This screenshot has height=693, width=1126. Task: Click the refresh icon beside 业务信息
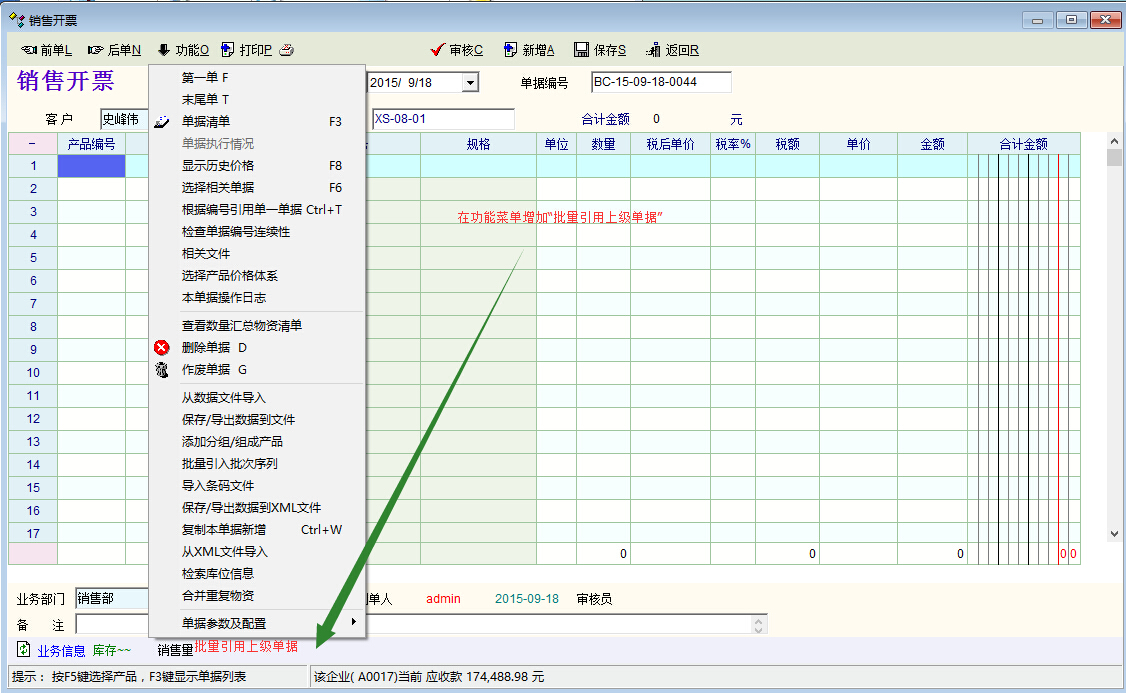click(23, 650)
